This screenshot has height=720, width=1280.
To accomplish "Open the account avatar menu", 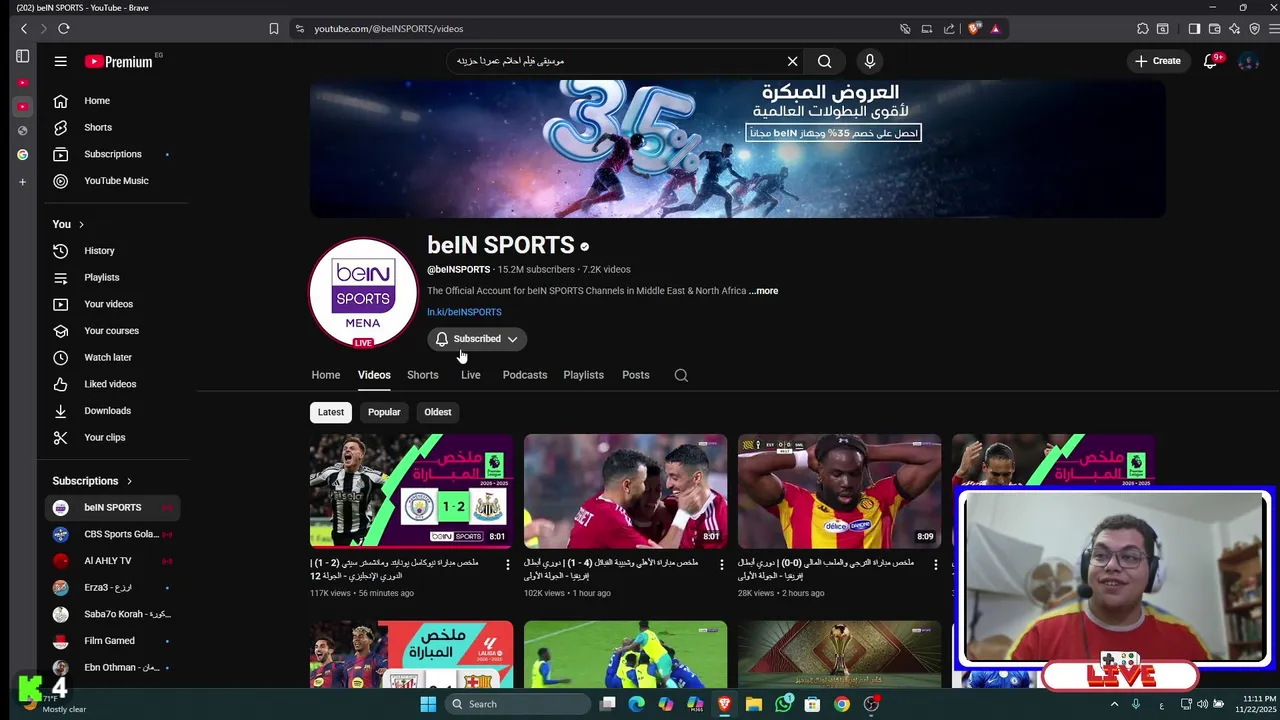I will [1248, 61].
